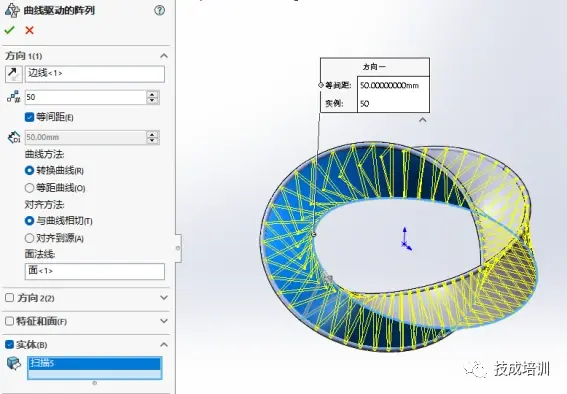
Task: Click the 对齐方法 label
Action: tap(44, 205)
